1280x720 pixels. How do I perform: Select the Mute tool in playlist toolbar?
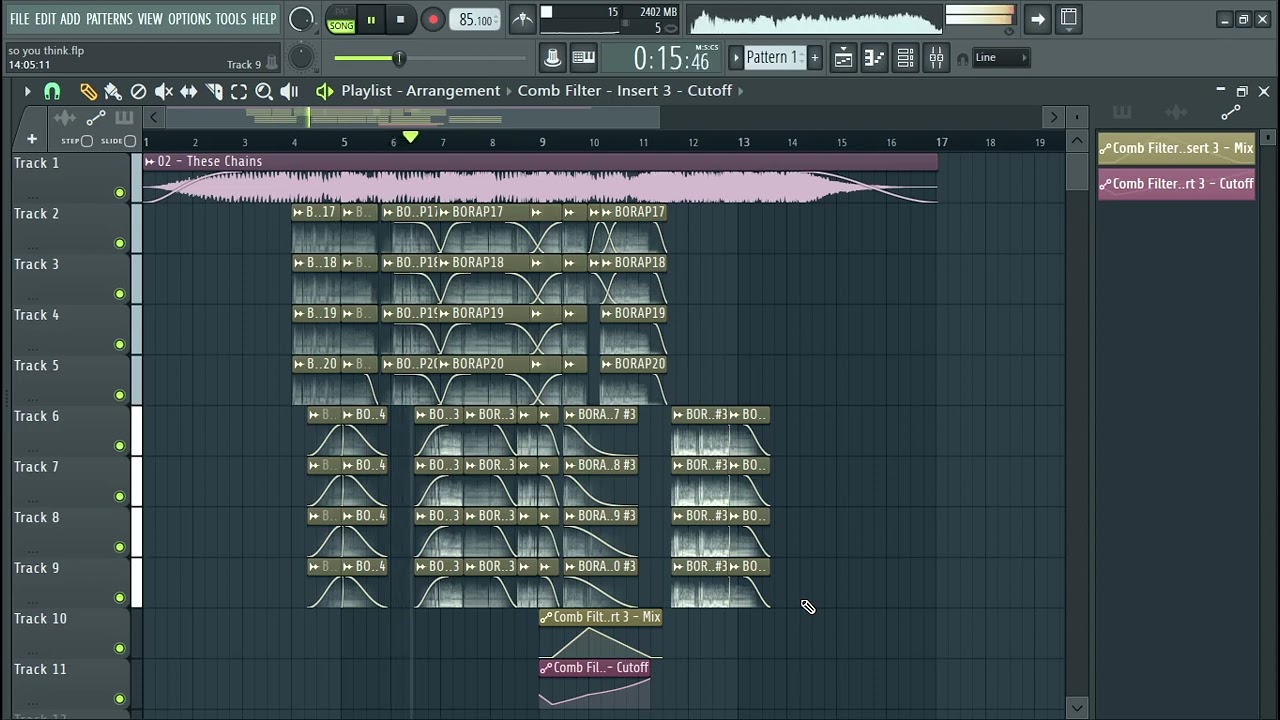pyautogui.click(x=163, y=92)
